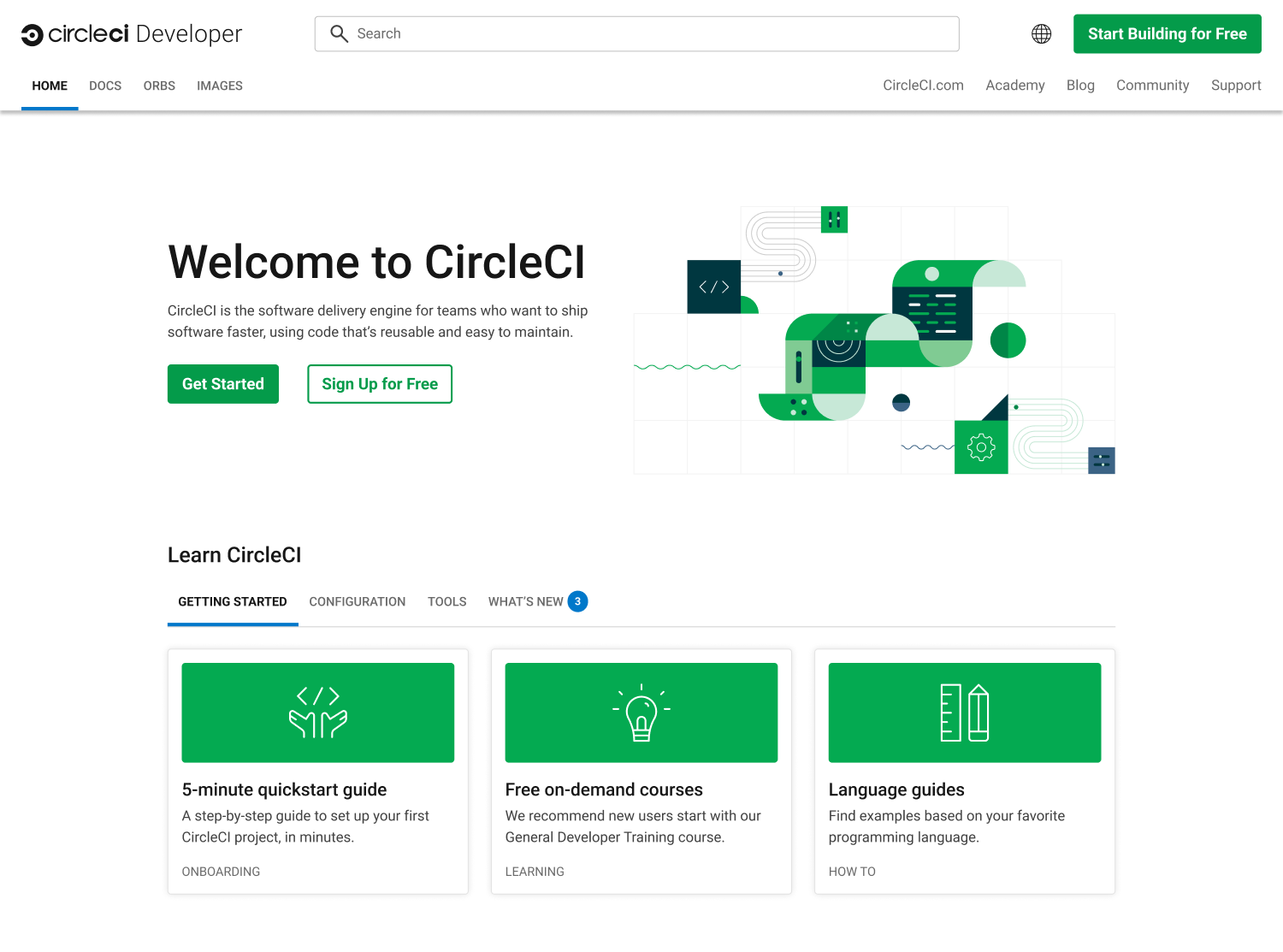Select the GETTING STARTED tab
The height and width of the screenshot is (952, 1283).
233,602
